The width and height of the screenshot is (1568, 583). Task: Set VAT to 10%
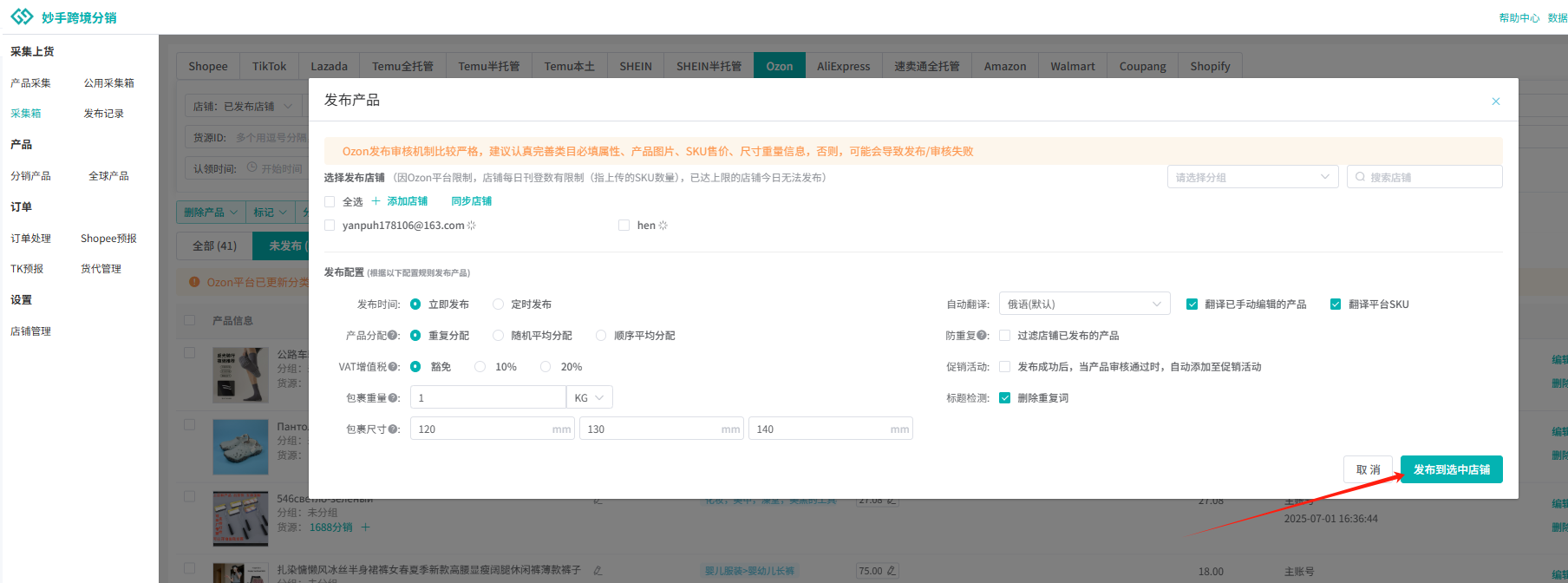point(480,367)
